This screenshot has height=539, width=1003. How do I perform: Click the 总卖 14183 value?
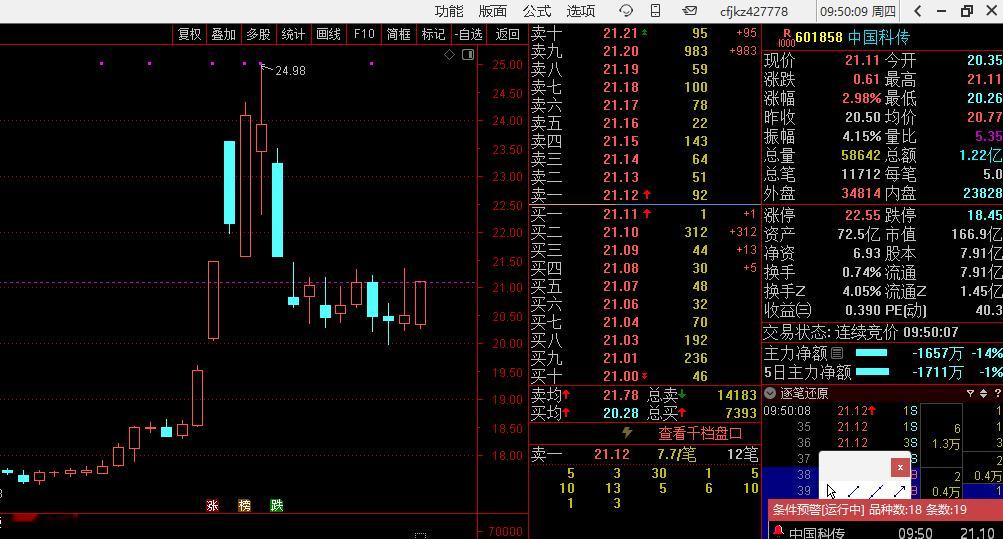(x=736, y=396)
